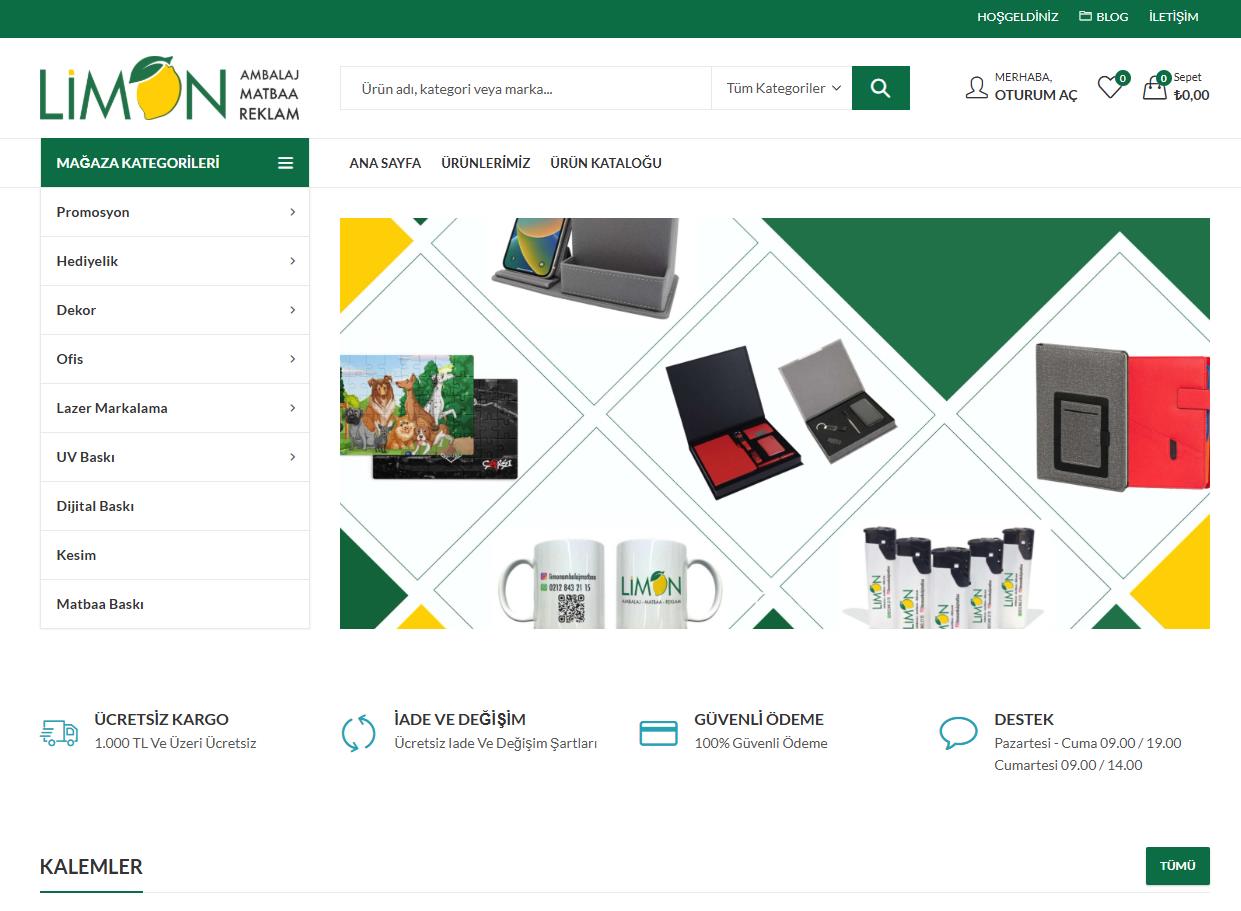Open the Ürün Kataloğu menu item
The width and height of the screenshot is (1241, 911).
(x=606, y=163)
